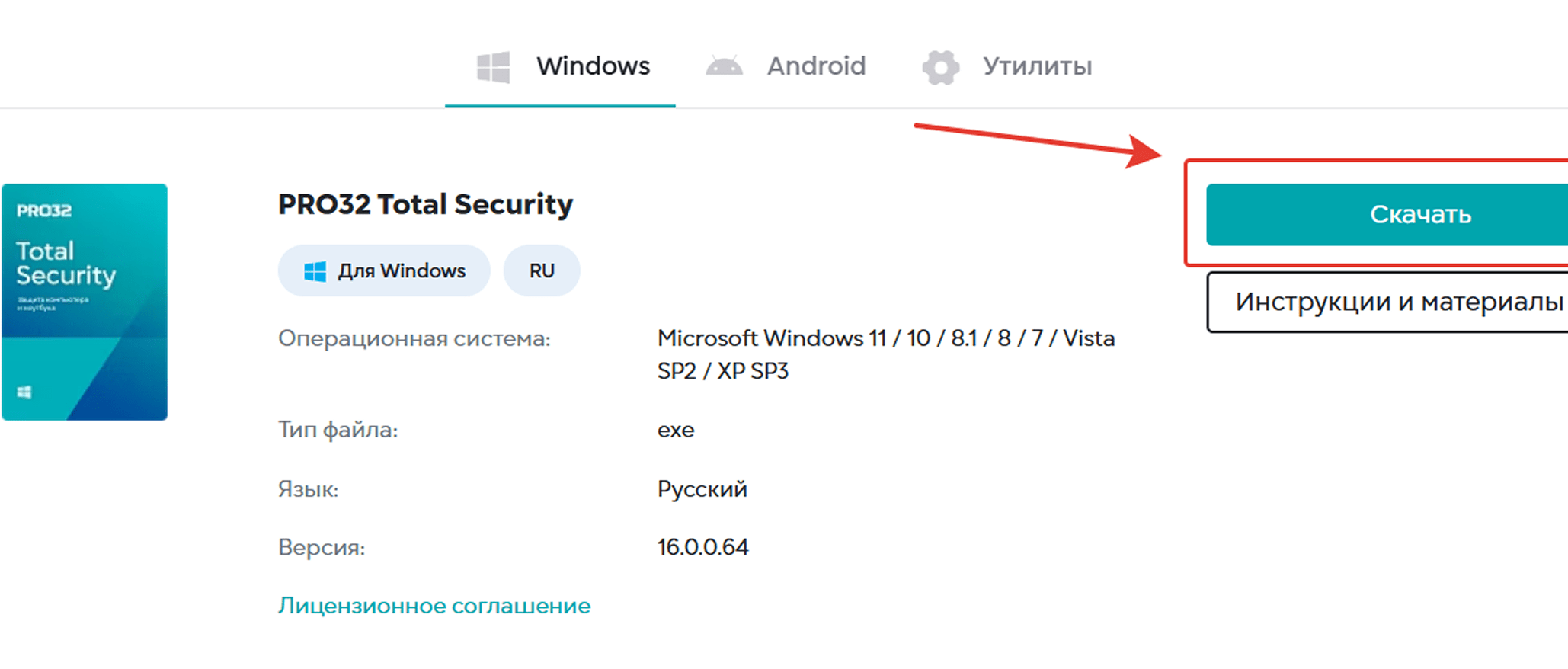Click the Скачать download button
The image size is (1568, 669).
[x=1419, y=214]
